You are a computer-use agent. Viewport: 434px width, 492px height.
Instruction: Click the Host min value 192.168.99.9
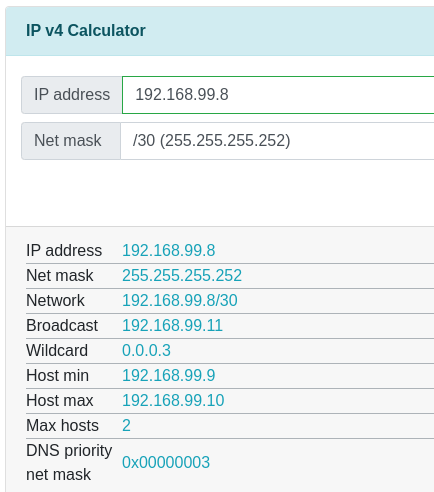click(169, 375)
